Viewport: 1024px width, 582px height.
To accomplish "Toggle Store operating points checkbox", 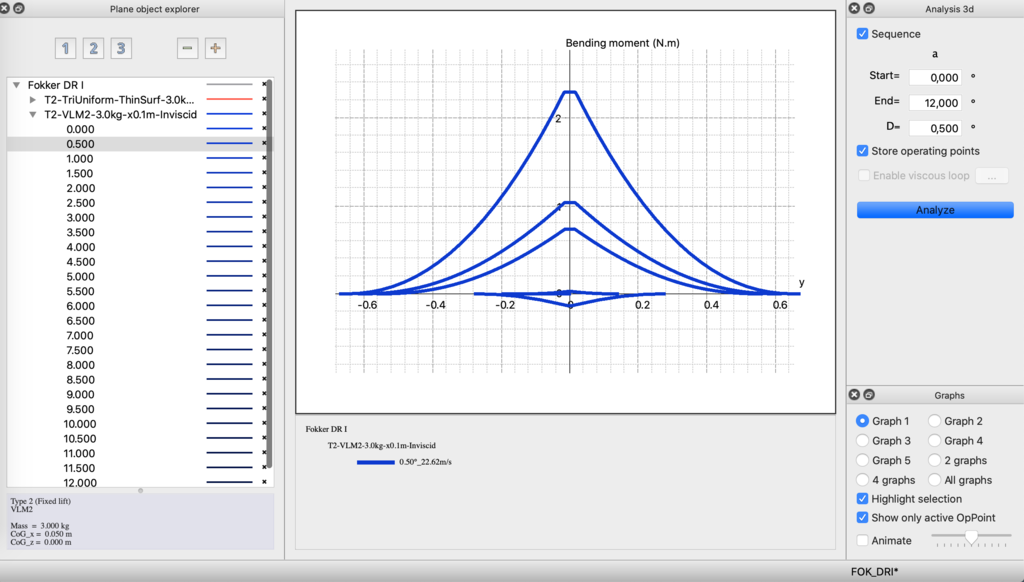I will 863,151.
